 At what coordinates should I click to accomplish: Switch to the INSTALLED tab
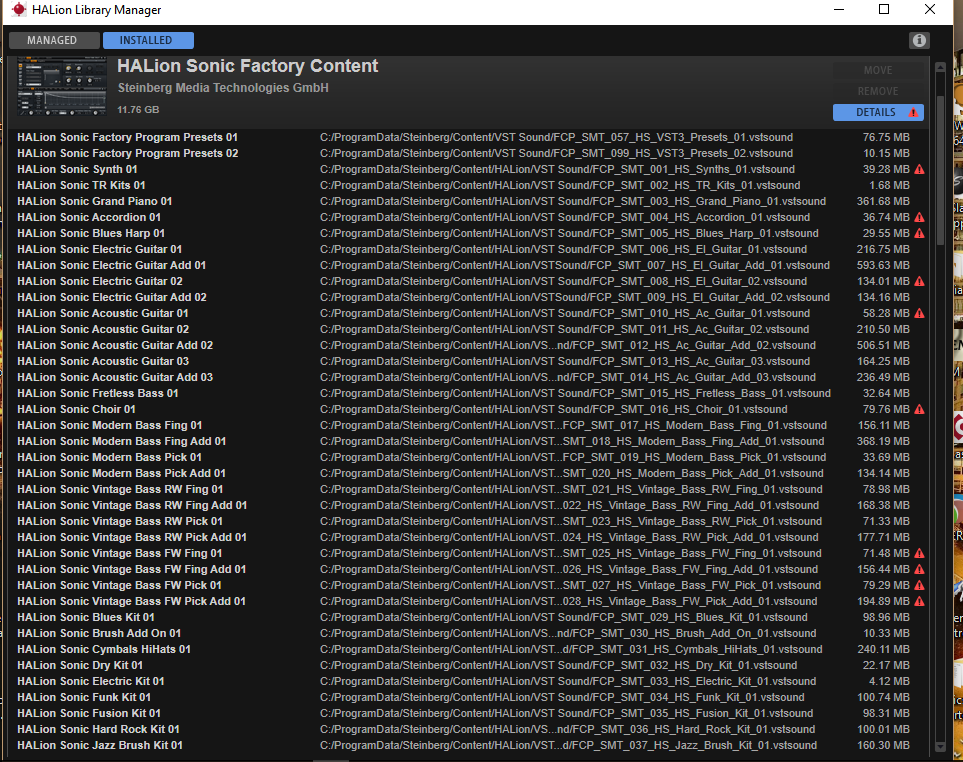[x=148, y=41]
